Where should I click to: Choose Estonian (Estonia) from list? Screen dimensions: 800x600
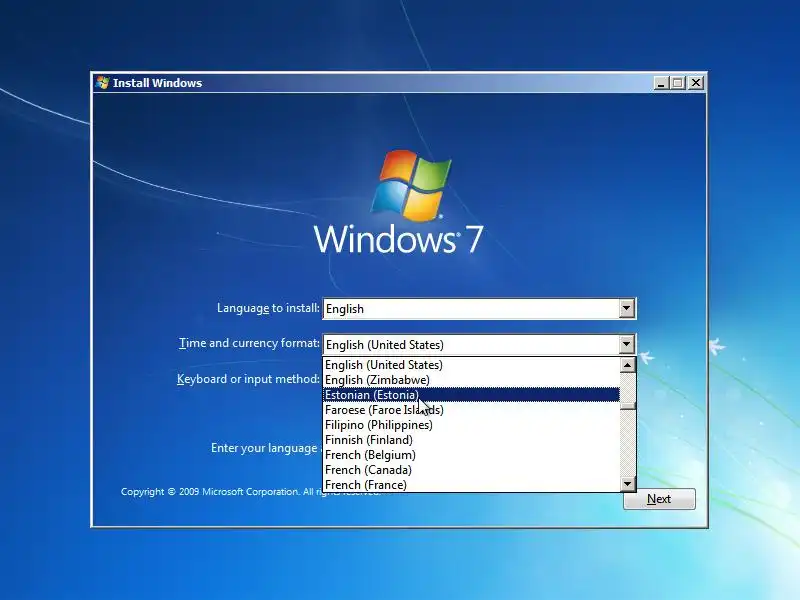click(471, 395)
